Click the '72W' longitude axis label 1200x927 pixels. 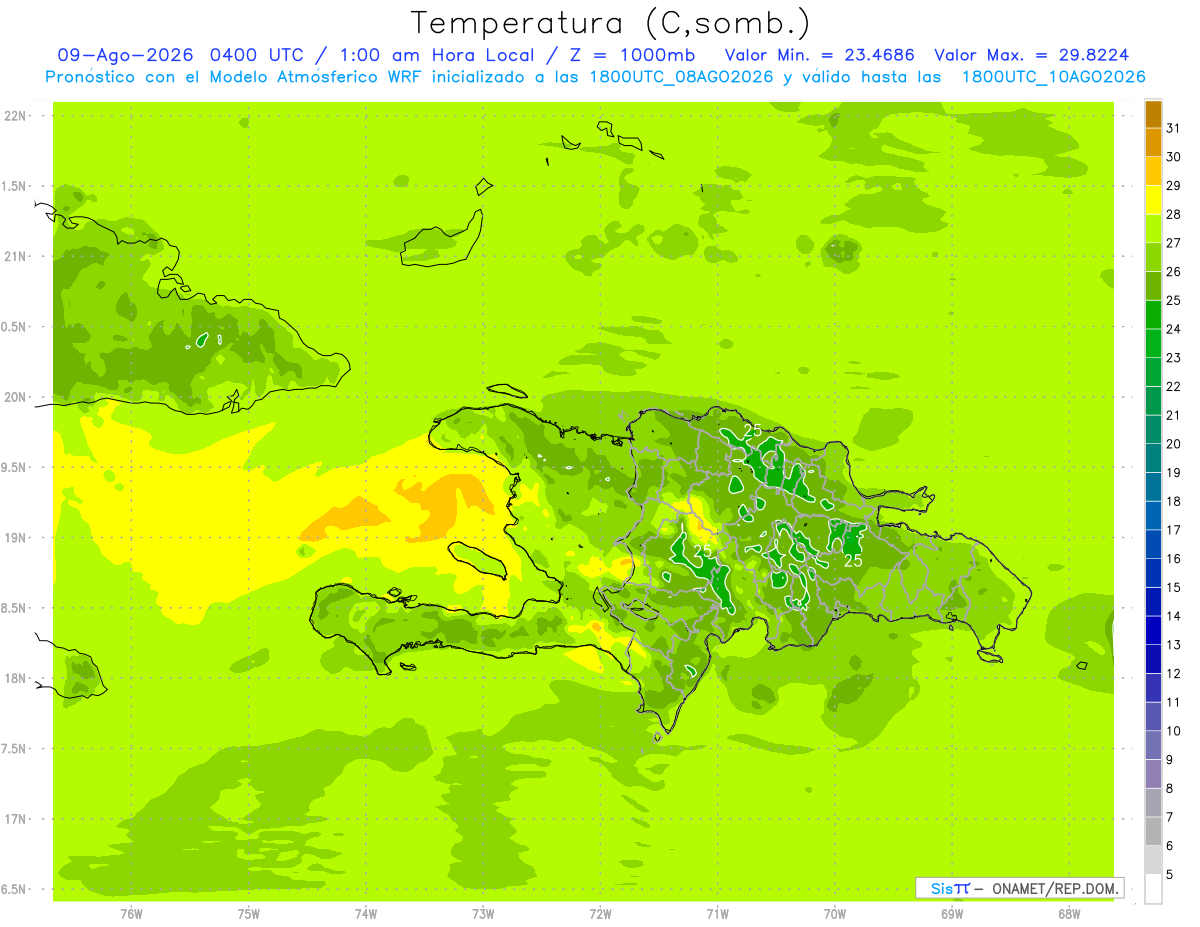click(601, 913)
